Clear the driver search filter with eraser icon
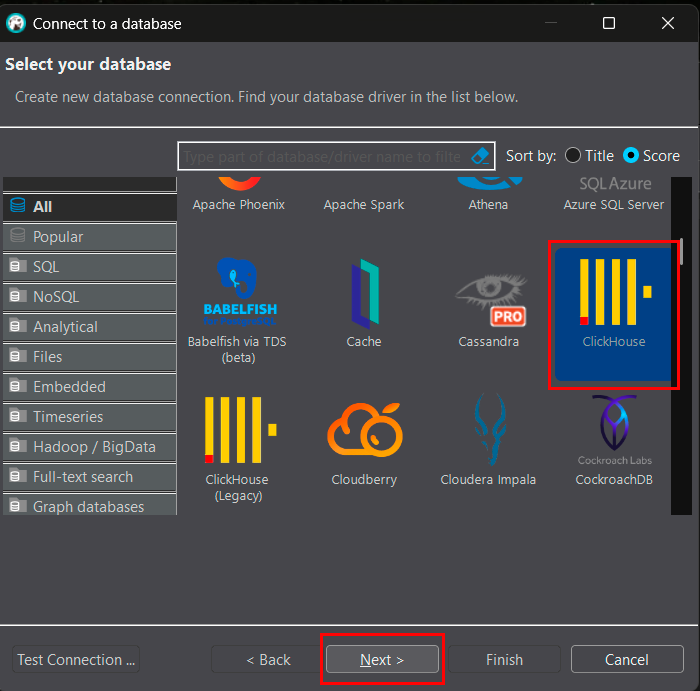700x691 pixels. point(481,156)
